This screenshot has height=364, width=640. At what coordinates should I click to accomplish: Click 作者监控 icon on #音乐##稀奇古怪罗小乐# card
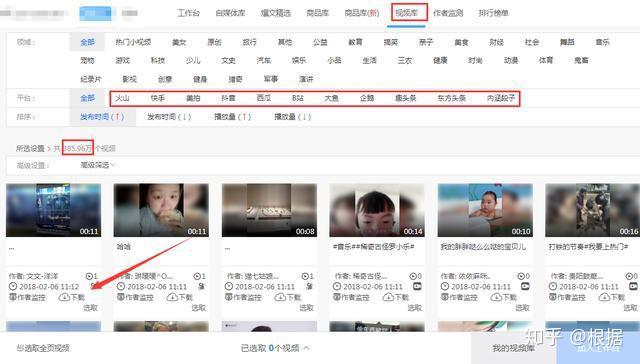337,297
